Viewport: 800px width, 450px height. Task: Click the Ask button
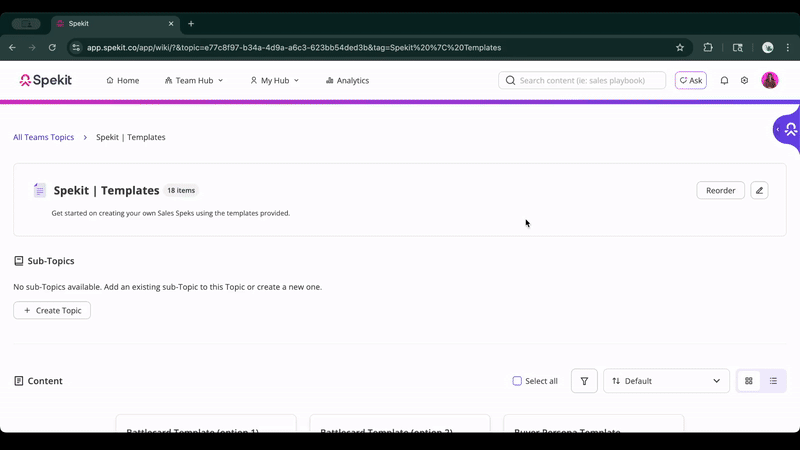pos(691,81)
